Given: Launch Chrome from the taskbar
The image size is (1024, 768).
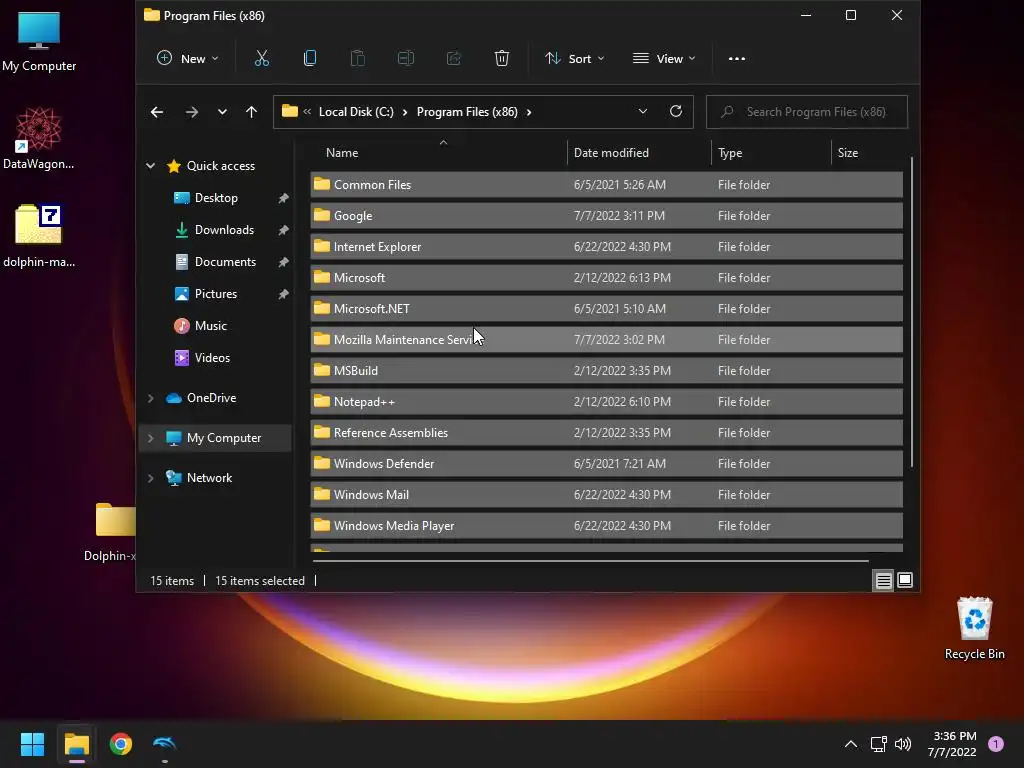Looking at the screenshot, I should [x=121, y=744].
